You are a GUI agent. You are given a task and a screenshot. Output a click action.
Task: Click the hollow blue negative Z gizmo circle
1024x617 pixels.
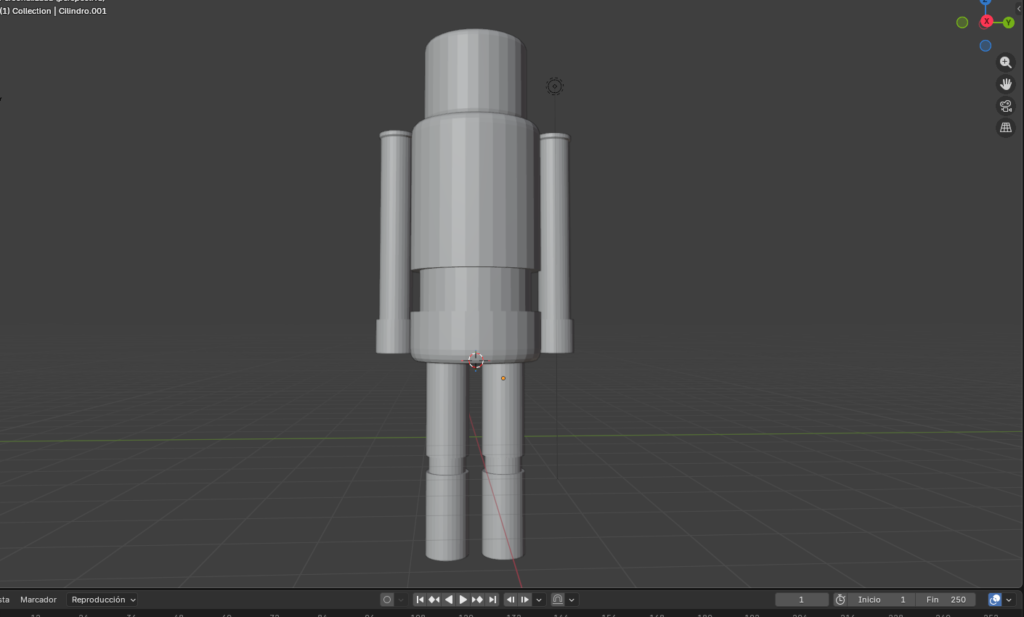985,46
